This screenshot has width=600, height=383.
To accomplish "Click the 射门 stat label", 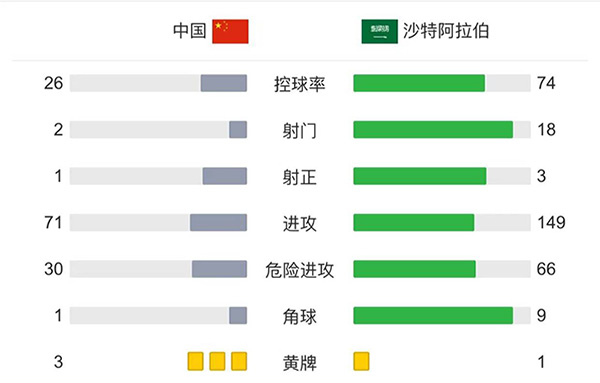I will tap(300, 130).
